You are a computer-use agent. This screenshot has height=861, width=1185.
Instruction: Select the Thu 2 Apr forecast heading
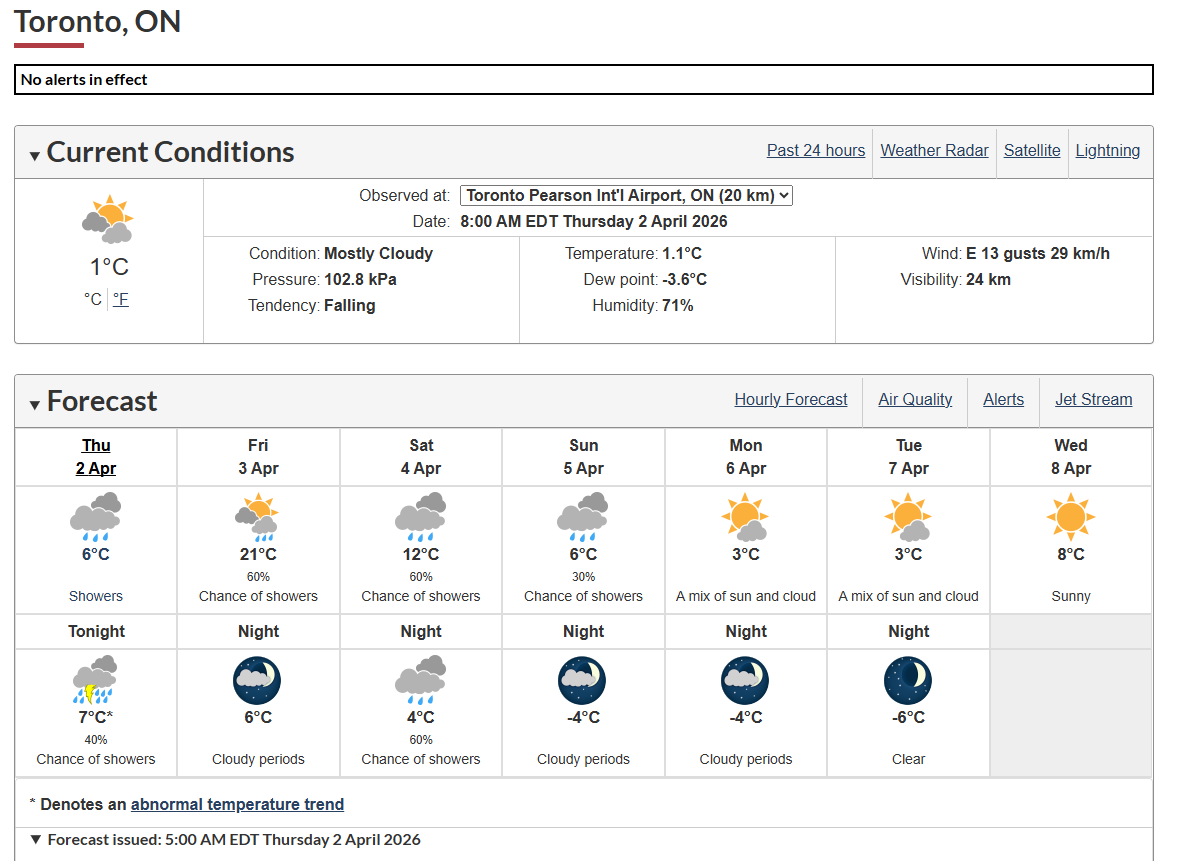(96, 457)
